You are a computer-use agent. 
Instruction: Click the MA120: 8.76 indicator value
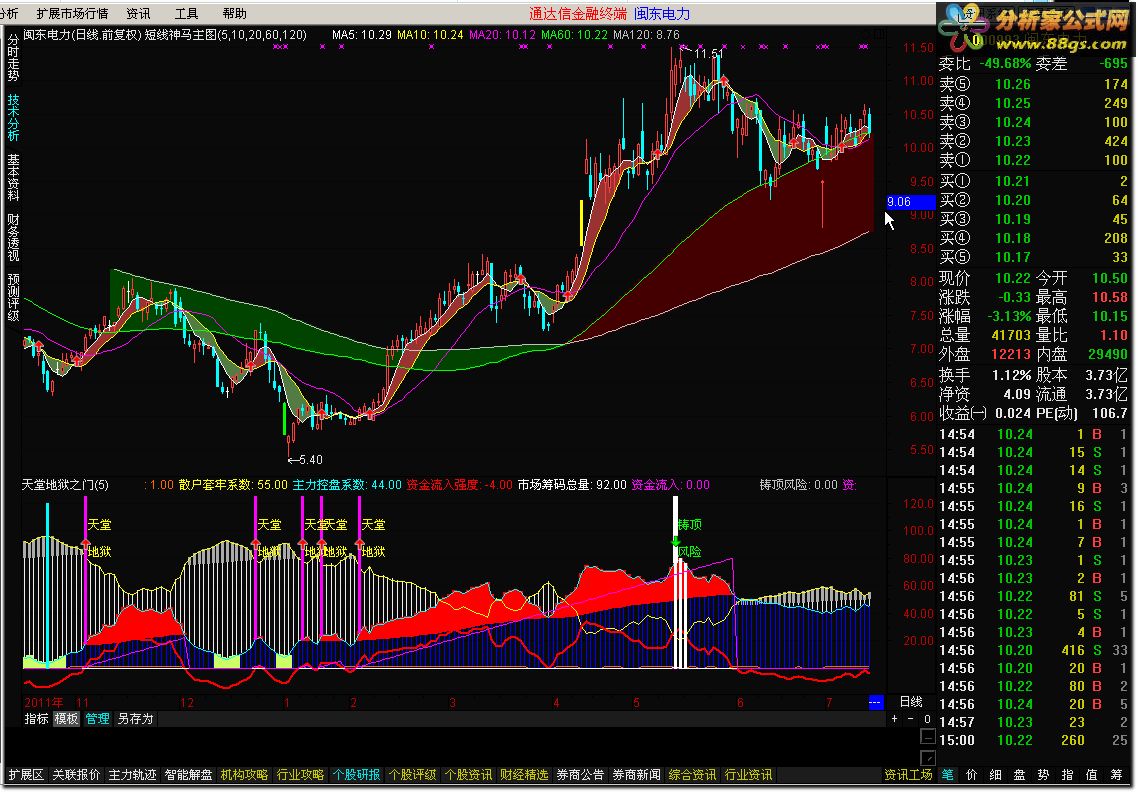tap(646, 34)
